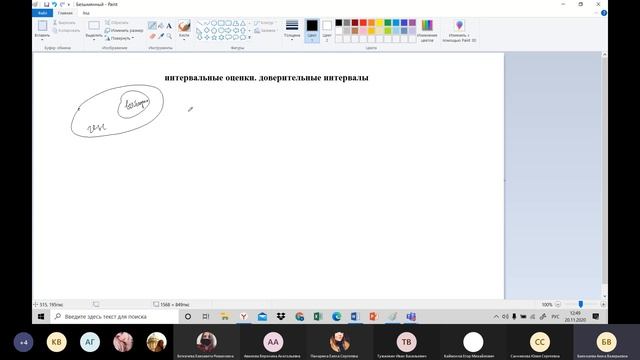Pick the red swatch in palette
The width and height of the screenshot is (640, 360).
tap(363, 23)
